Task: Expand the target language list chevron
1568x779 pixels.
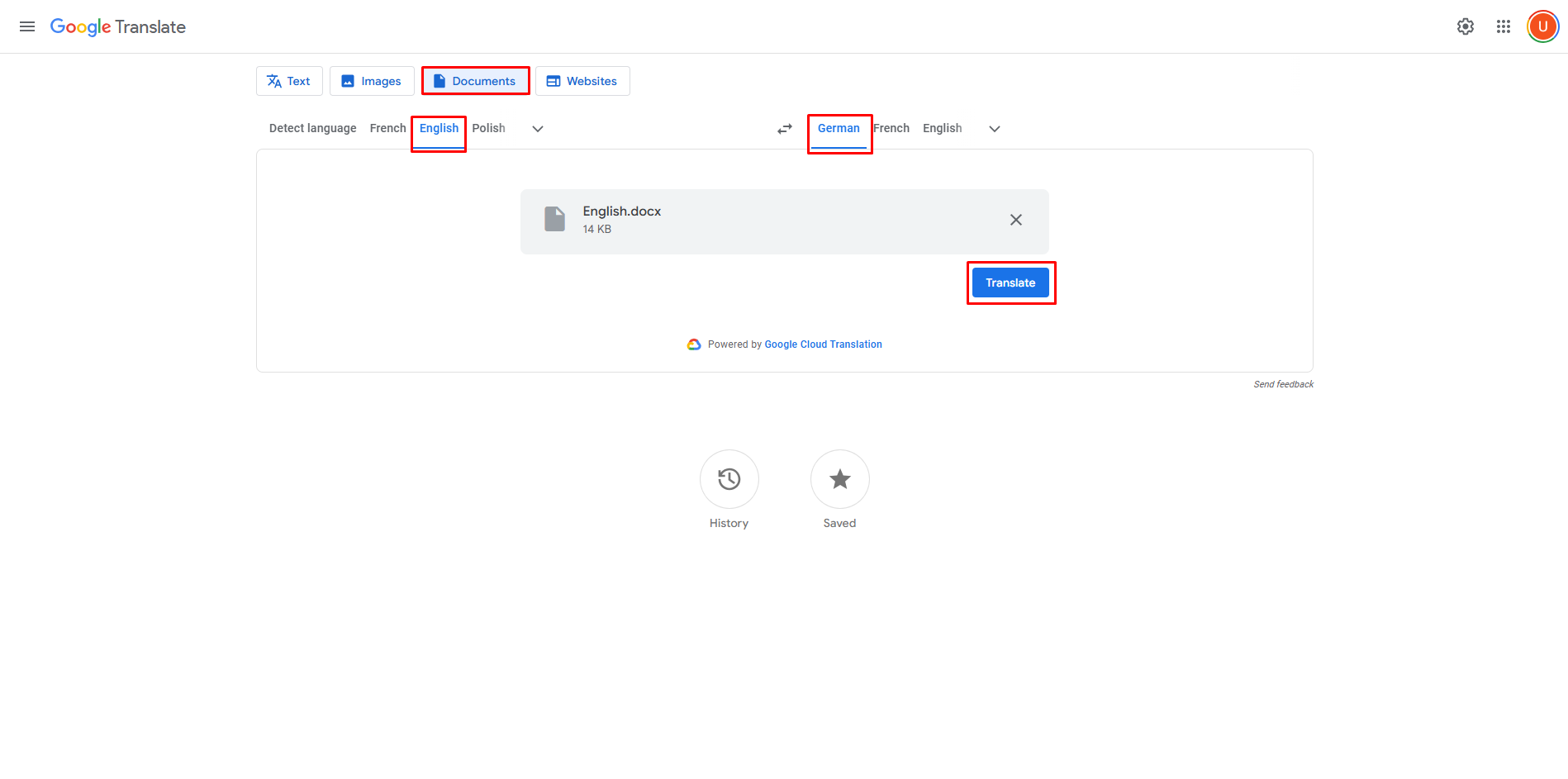Action: 994,129
